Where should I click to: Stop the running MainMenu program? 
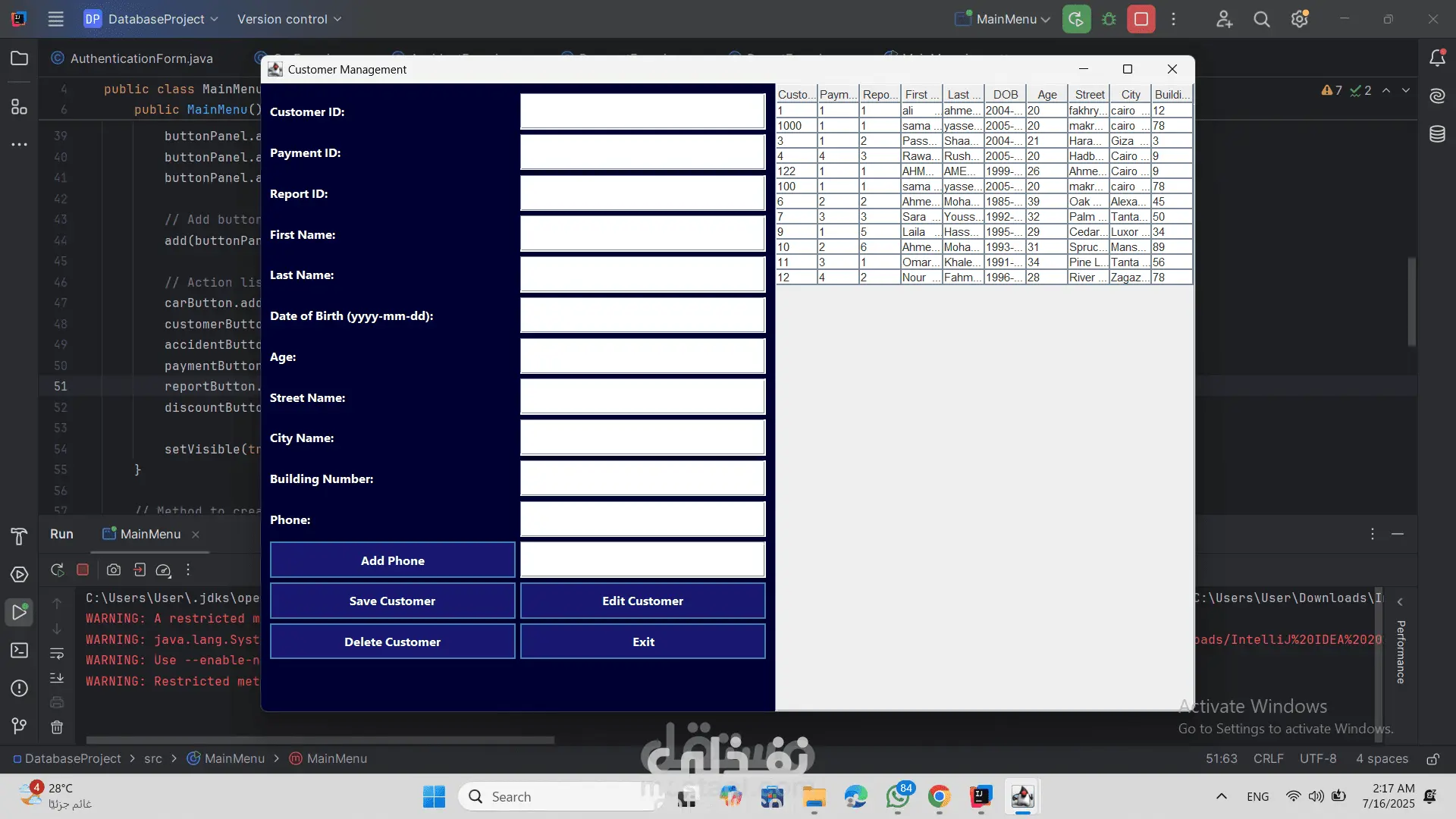[x=1141, y=19]
